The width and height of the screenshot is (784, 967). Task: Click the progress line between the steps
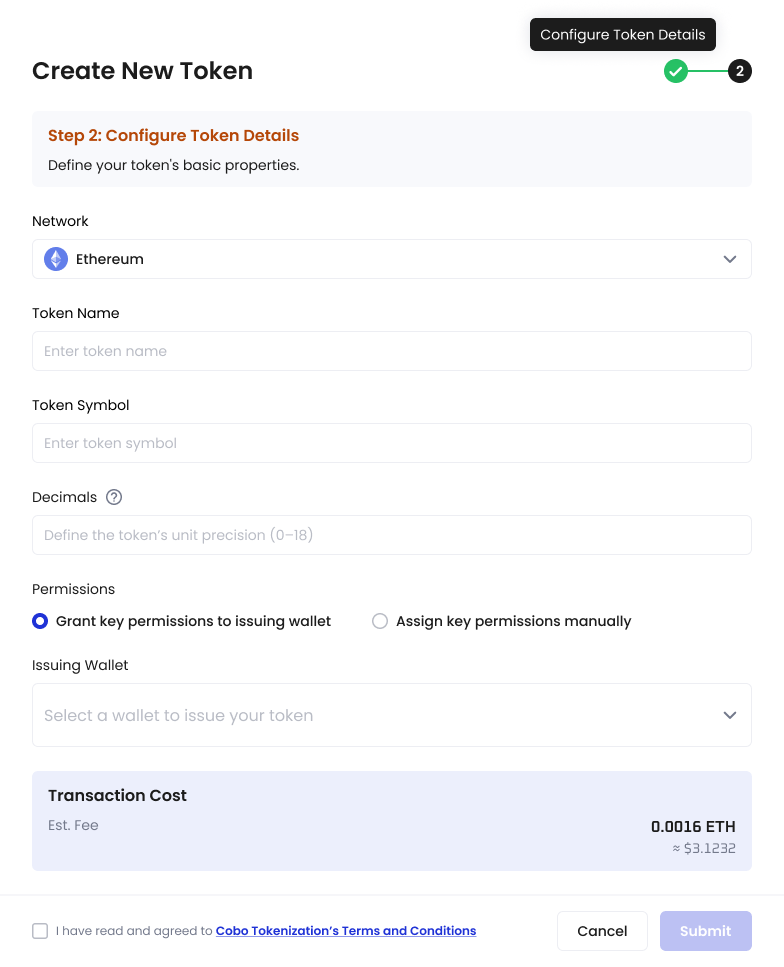coord(708,71)
